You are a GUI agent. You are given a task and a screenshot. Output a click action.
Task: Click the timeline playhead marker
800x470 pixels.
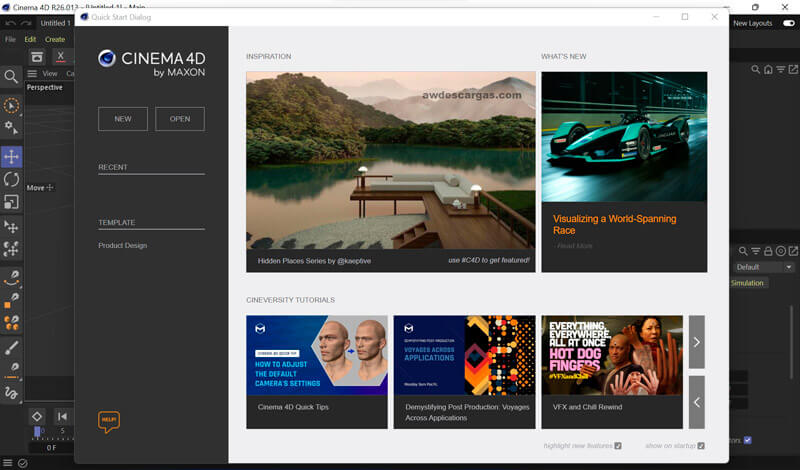coord(37,432)
